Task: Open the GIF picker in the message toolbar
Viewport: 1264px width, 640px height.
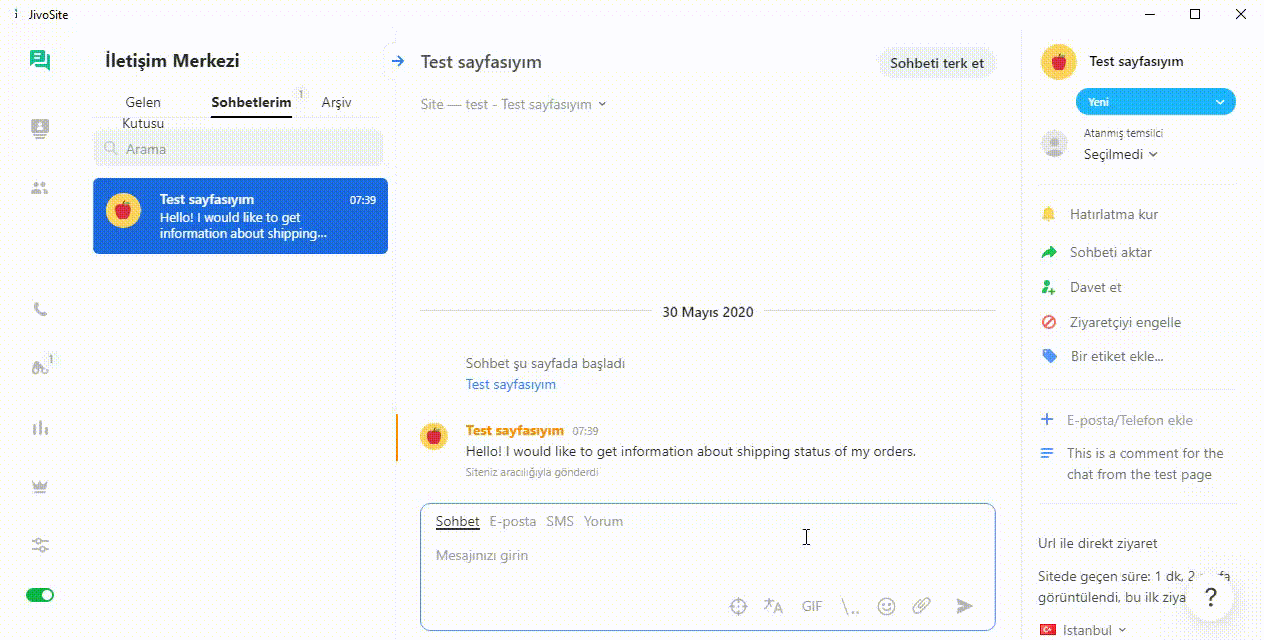Action: coord(812,606)
